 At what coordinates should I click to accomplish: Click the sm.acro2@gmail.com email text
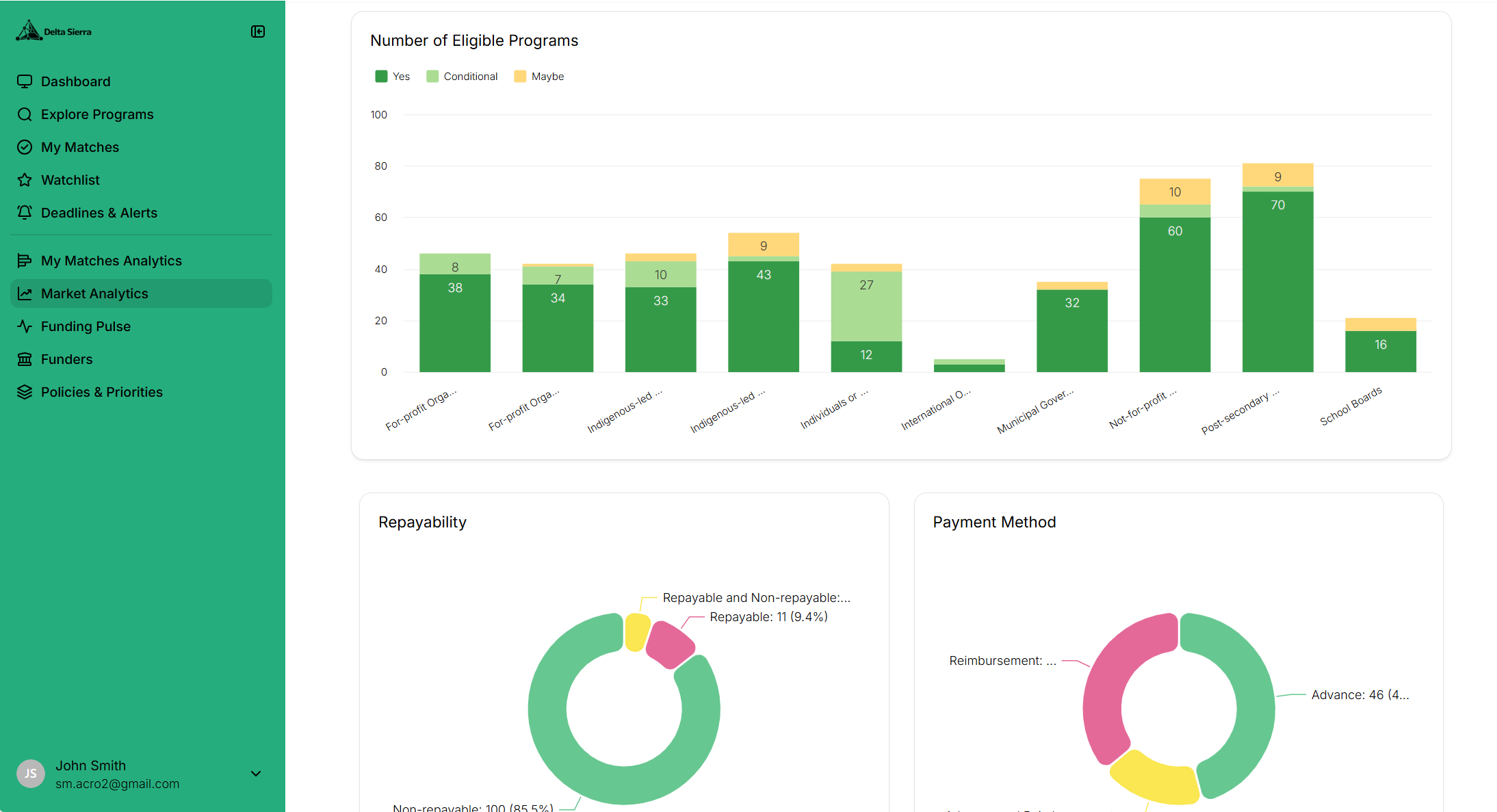(x=117, y=784)
